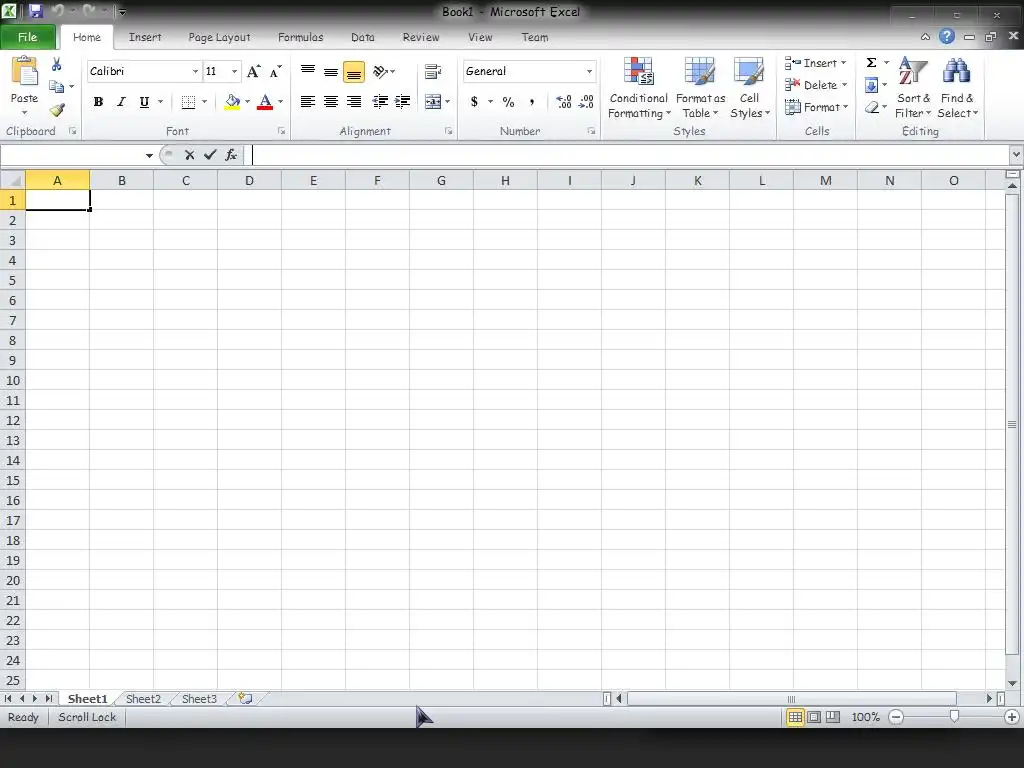Expand the Calibri font name dropdown
The width and height of the screenshot is (1024, 768).
coord(195,71)
